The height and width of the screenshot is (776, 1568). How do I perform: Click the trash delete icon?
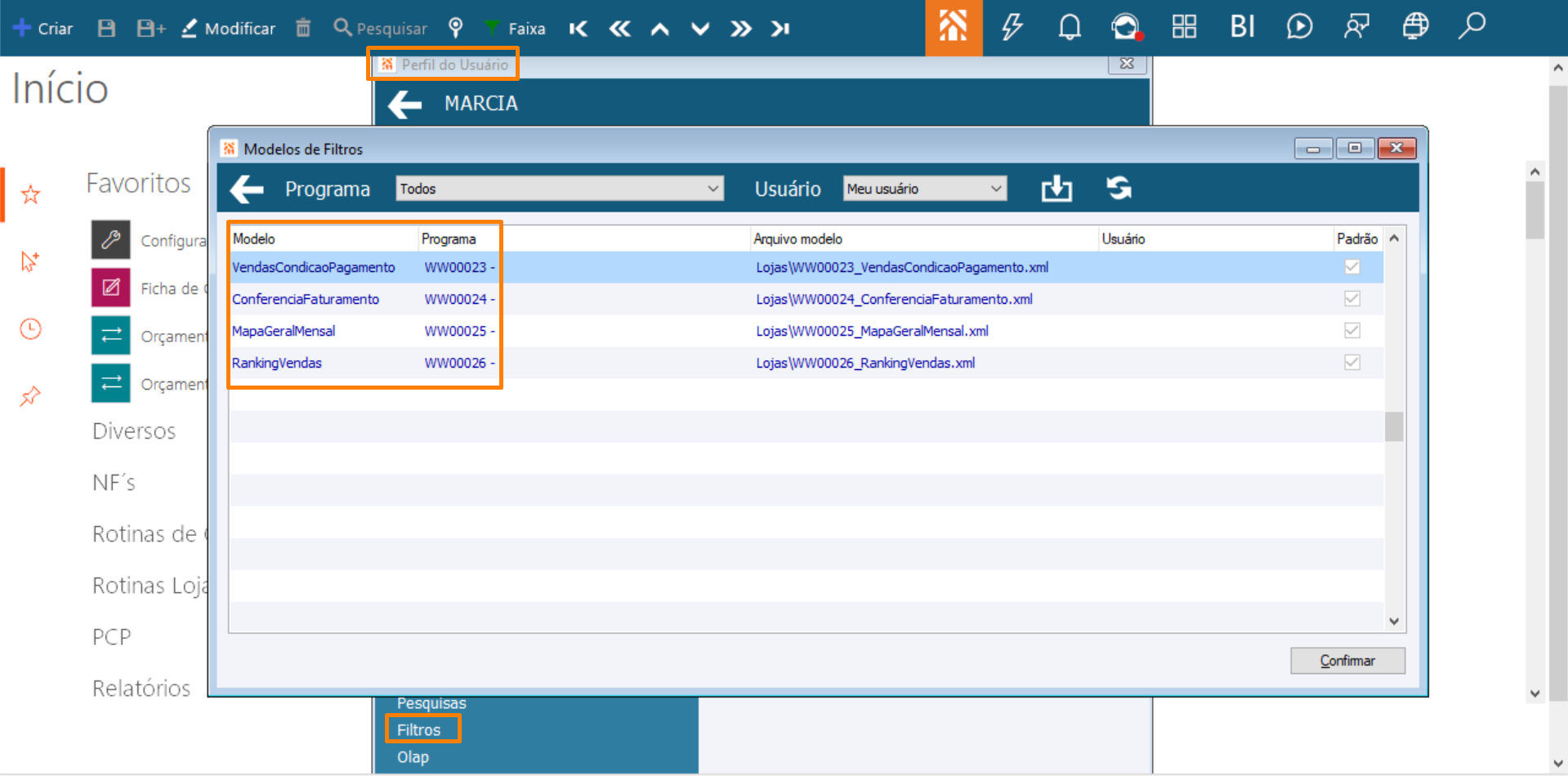(303, 28)
